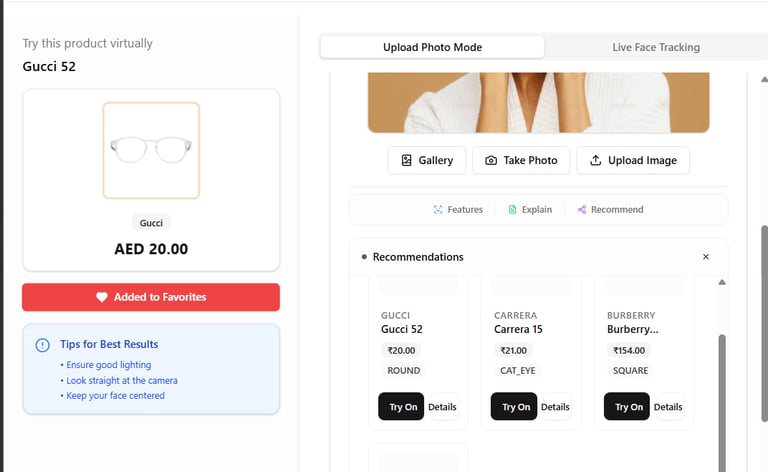Toggle Added to Favorites button
This screenshot has width=768, height=472.
click(x=151, y=297)
